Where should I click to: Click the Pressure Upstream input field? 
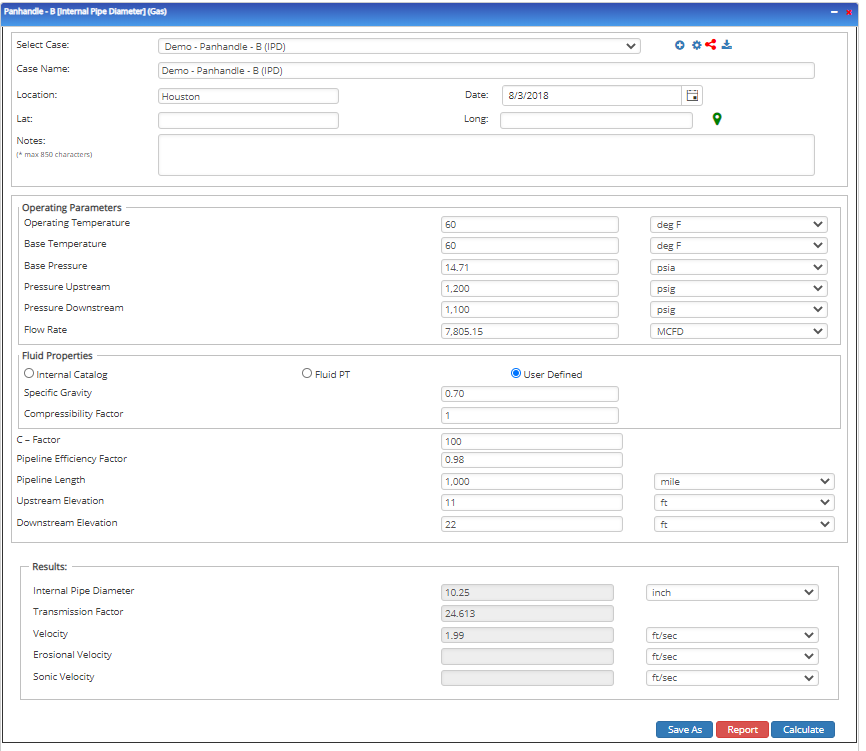(x=530, y=288)
